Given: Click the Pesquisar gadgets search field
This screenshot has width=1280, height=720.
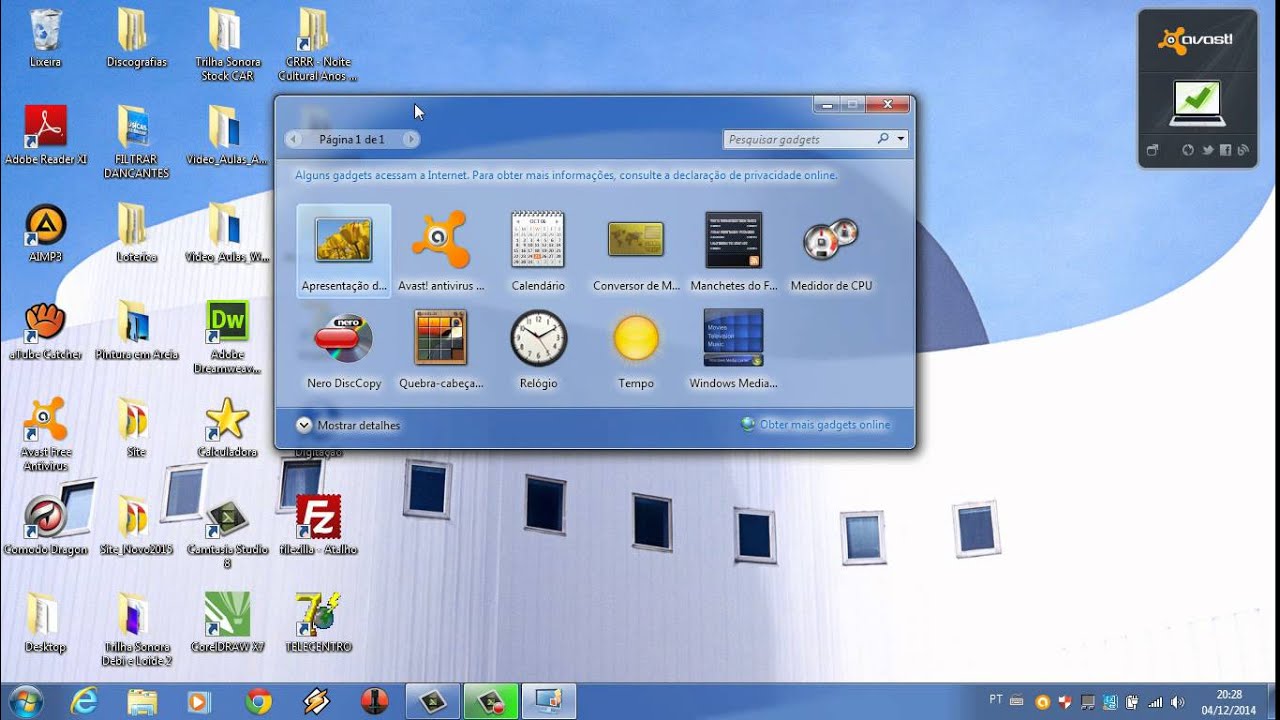Looking at the screenshot, I should coord(800,139).
